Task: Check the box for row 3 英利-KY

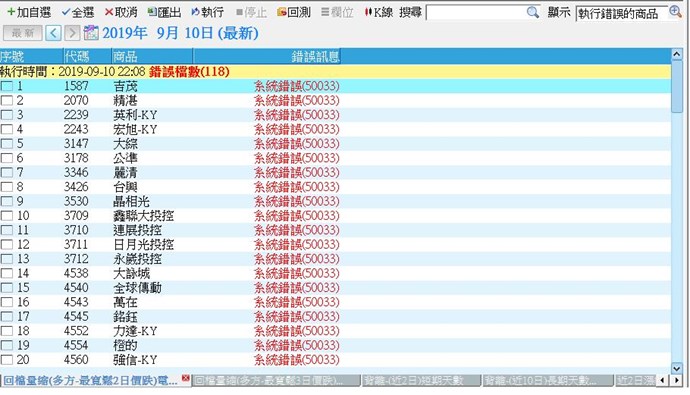Action: pos(7,115)
